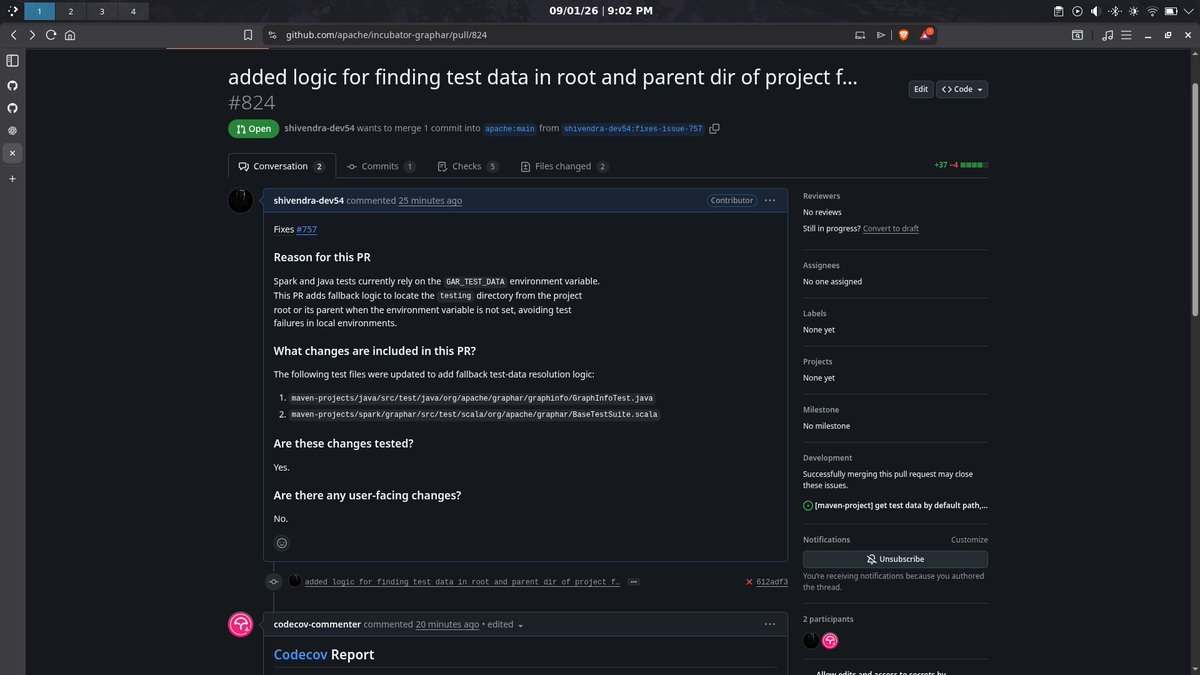Click Customize notifications link
The image size is (1200, 675).
click(x=969, y=540)
